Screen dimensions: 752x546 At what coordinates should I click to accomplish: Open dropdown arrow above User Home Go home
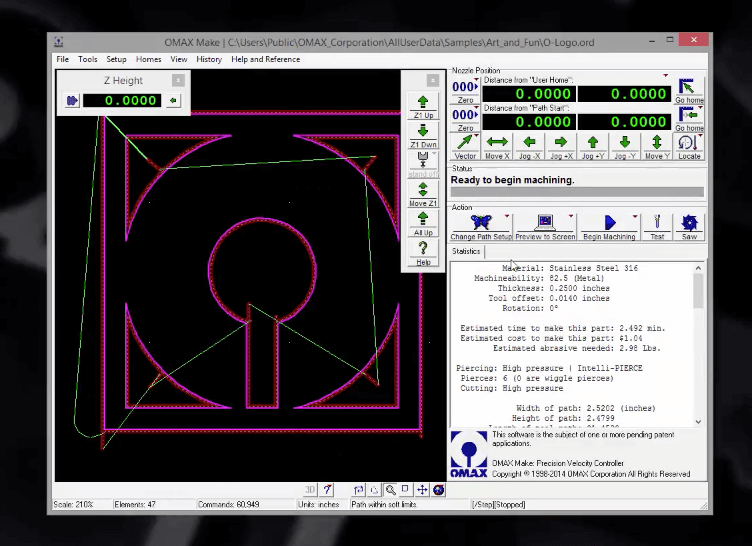click(666, 76)
